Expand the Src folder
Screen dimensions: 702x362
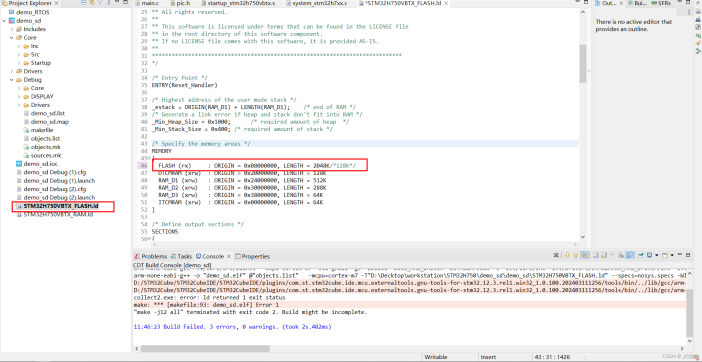pyautogui.click(x=19, y=55)
